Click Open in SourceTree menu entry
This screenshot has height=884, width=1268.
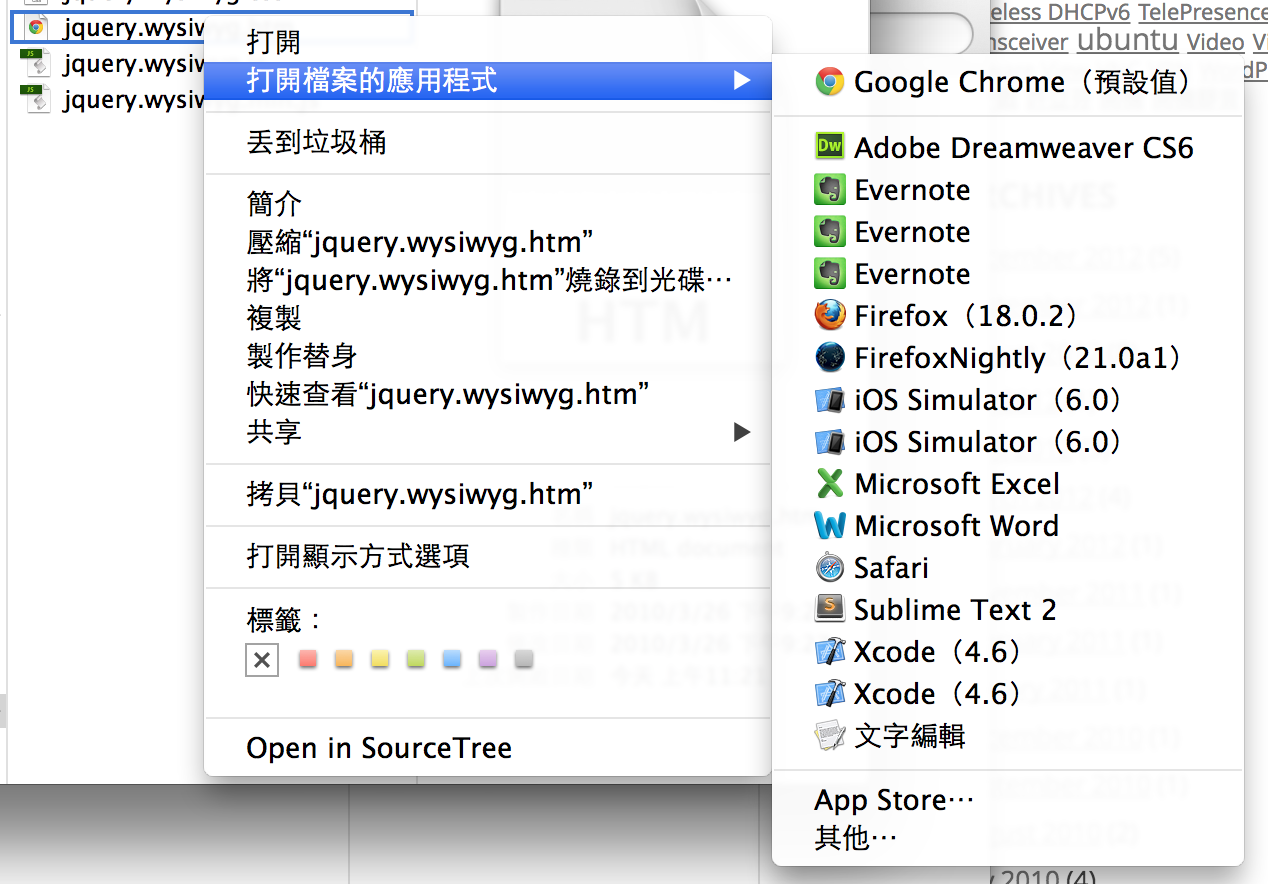[488, 748]
